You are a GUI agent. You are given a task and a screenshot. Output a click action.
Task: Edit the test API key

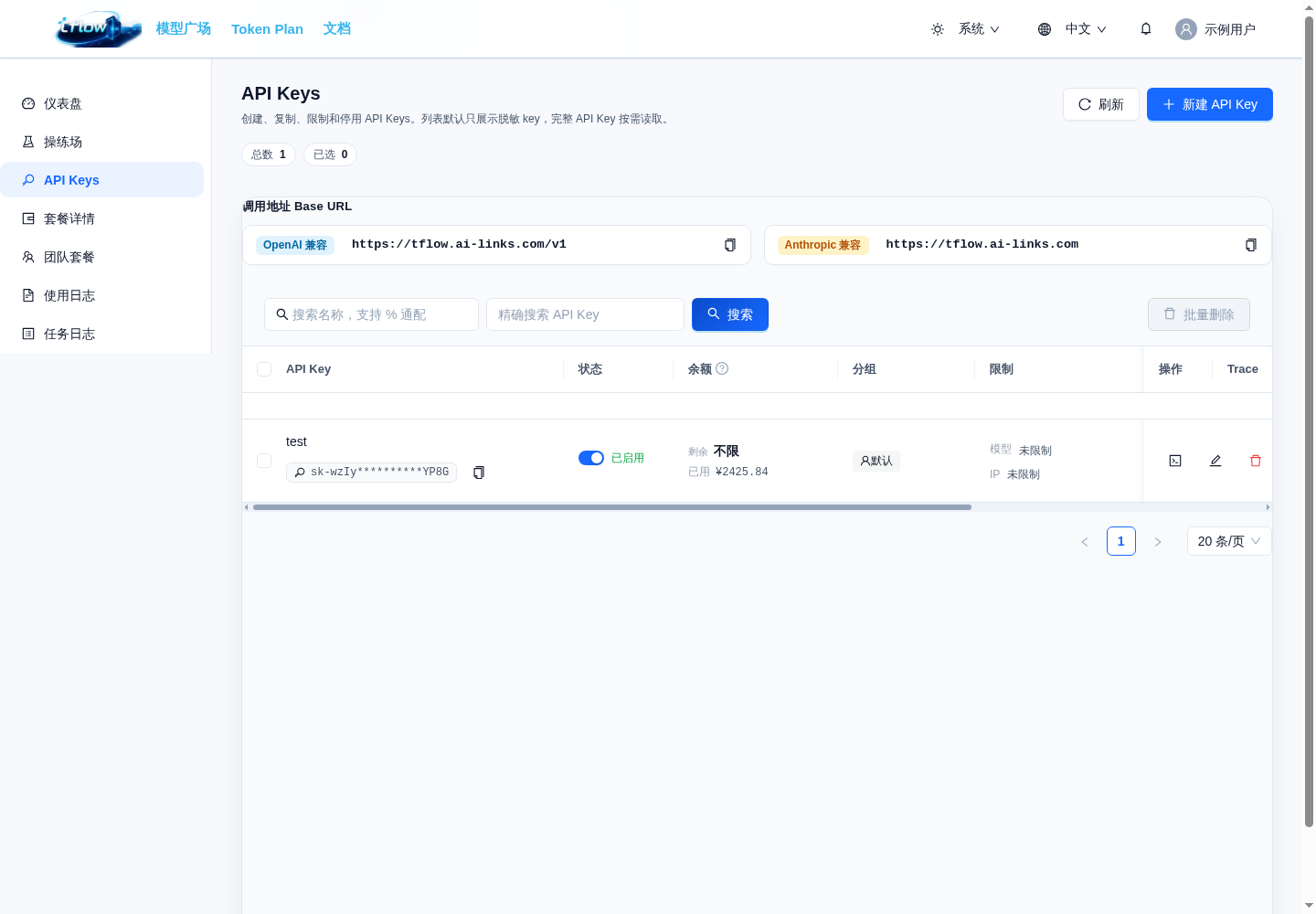pos(1215,461)
